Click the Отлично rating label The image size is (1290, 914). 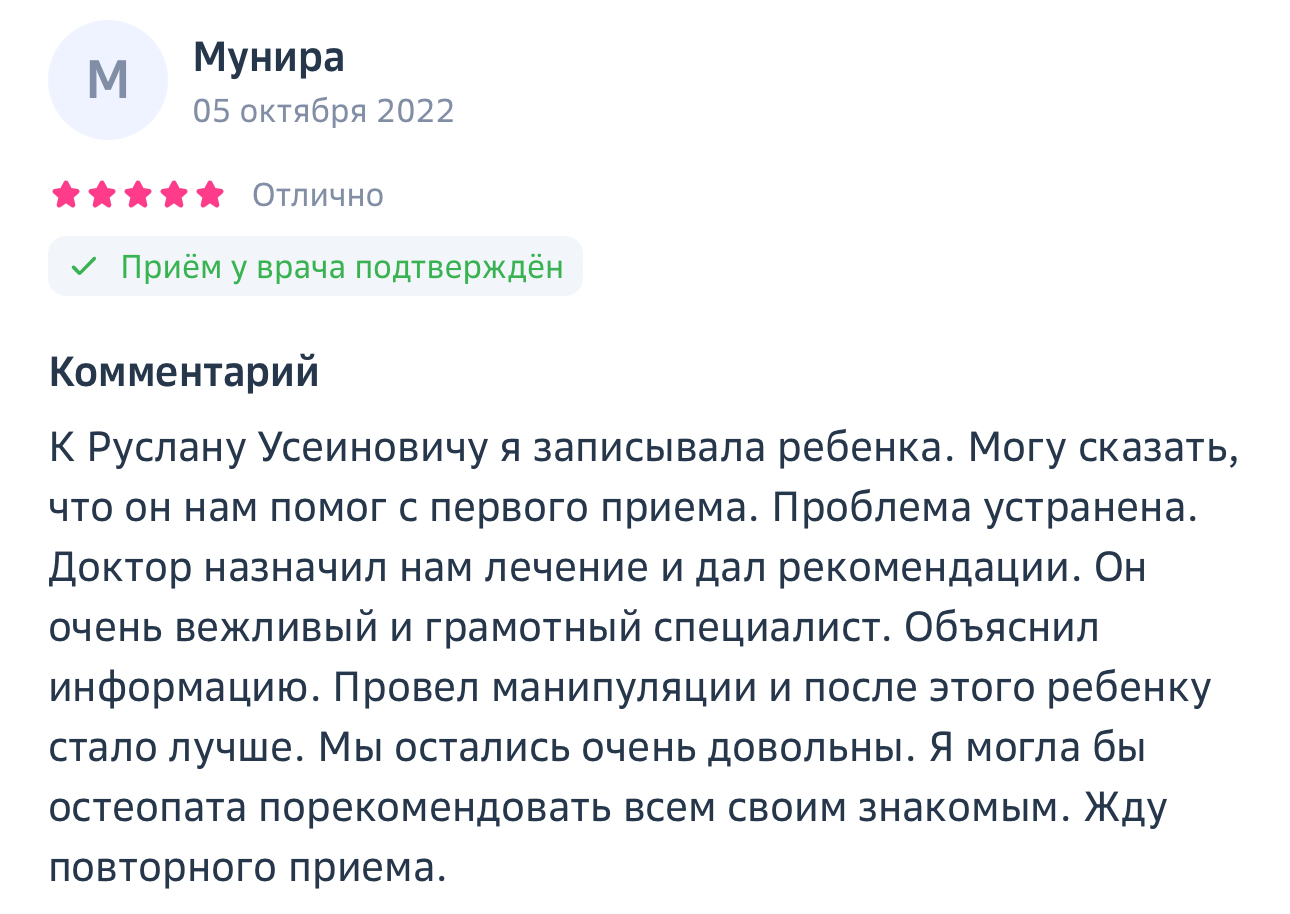[318, 195]
